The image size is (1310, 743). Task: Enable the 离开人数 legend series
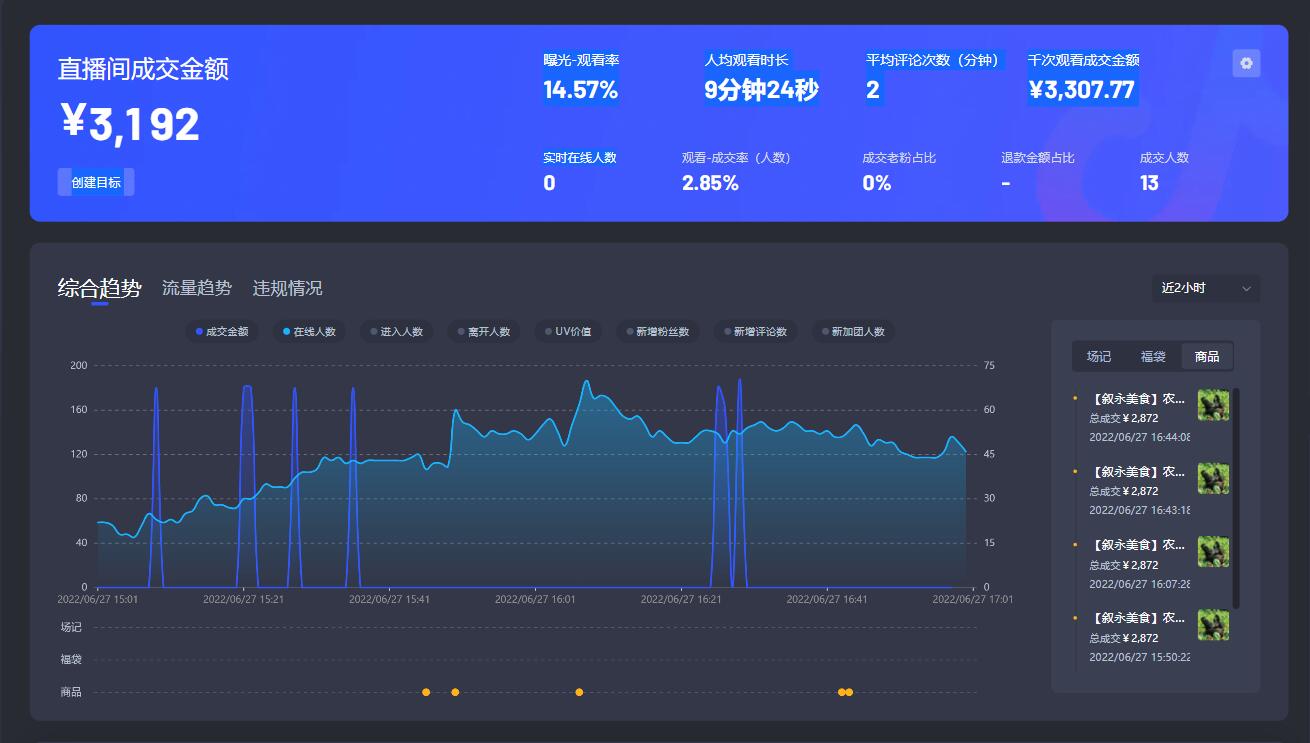point(483,332)
